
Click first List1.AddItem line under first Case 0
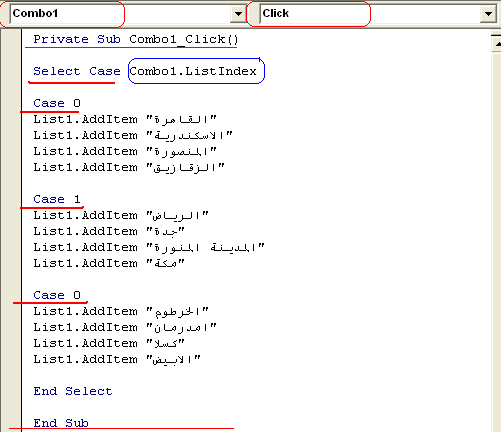125,119
